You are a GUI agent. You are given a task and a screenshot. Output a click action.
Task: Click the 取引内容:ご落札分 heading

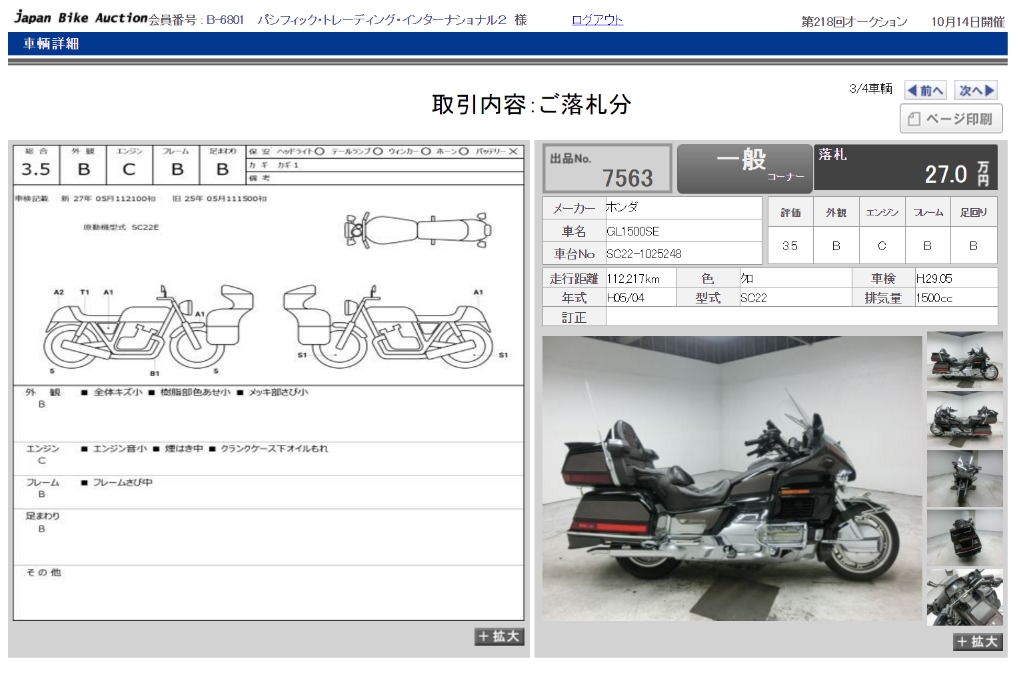[x=531, y=104]
